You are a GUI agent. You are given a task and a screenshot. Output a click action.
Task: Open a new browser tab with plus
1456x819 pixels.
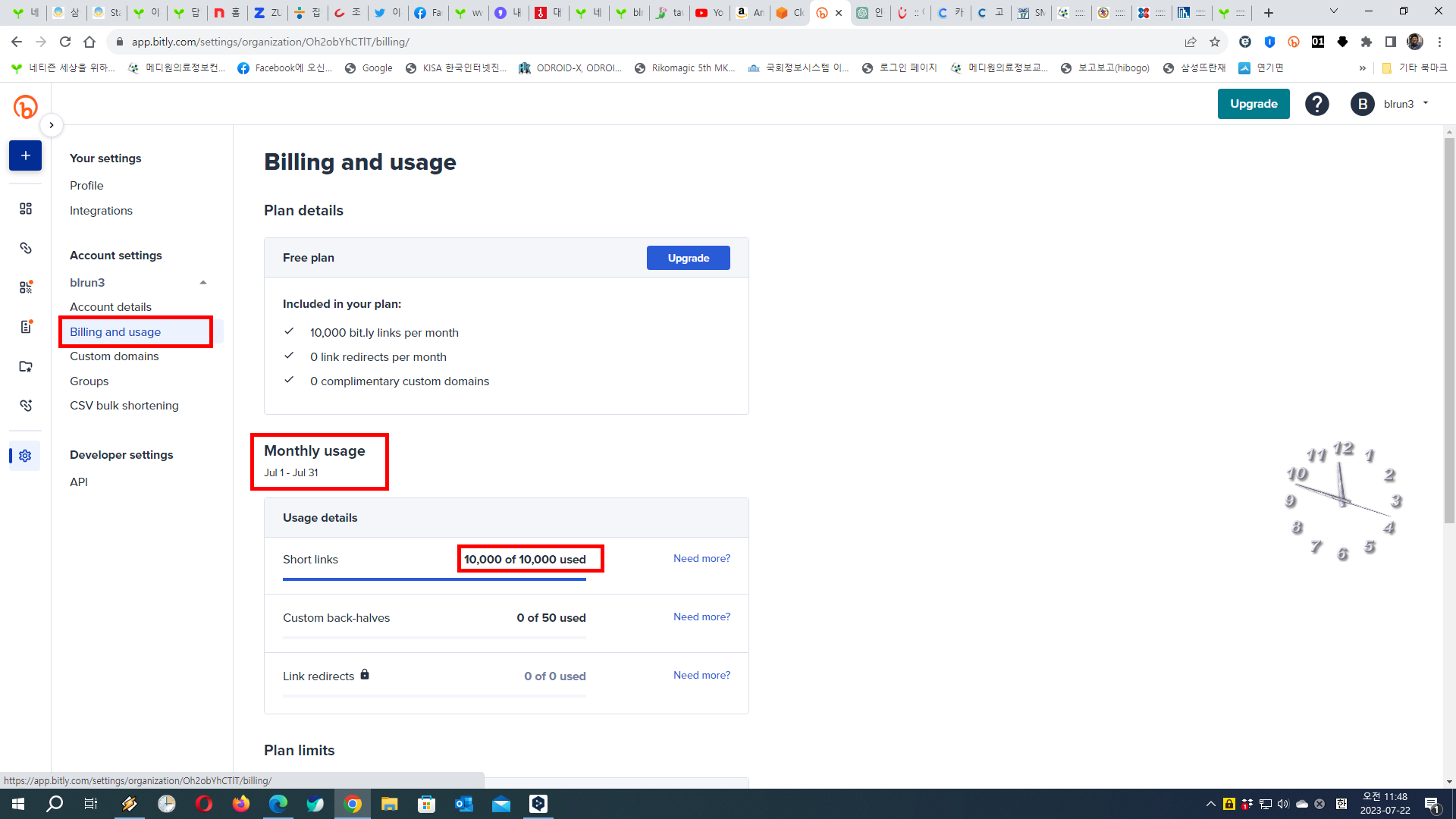[1269, 12]
